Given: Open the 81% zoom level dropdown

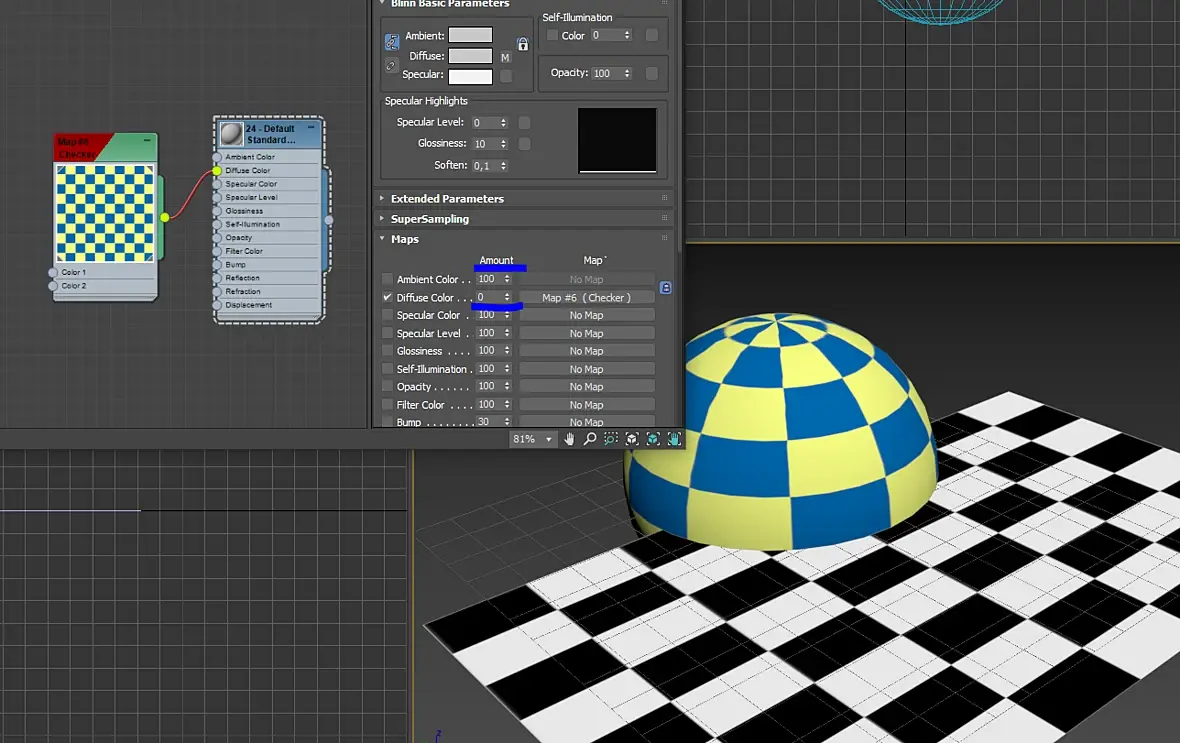Looking at the screenshot, I should click(x=548, y=440).
